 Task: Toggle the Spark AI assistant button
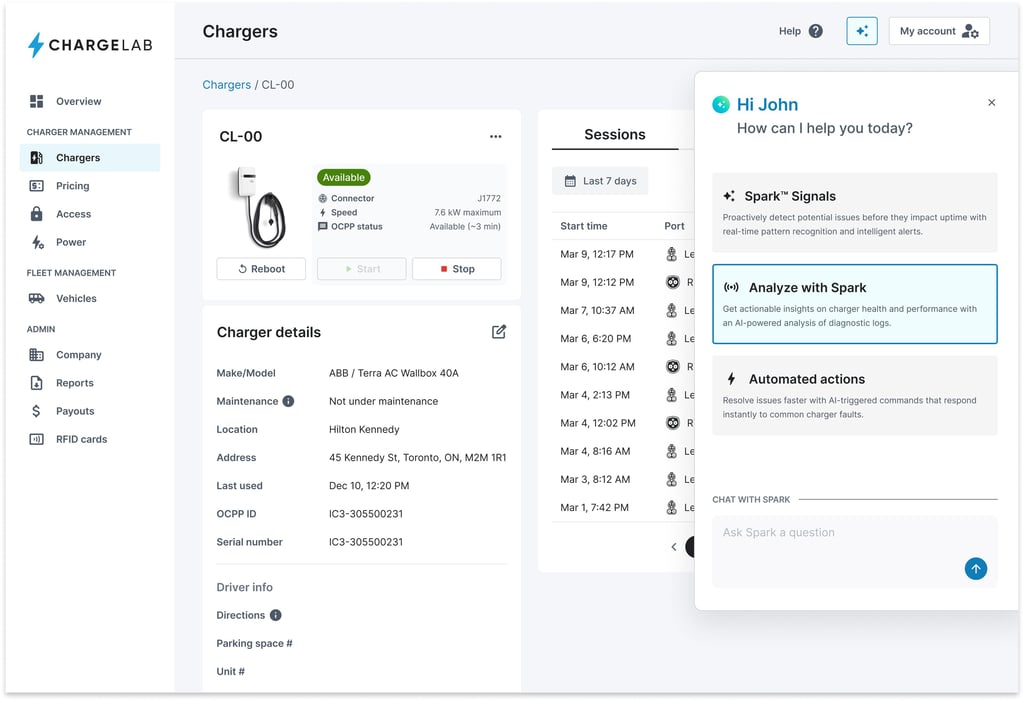pyautogui.click(x=862, y=31)
